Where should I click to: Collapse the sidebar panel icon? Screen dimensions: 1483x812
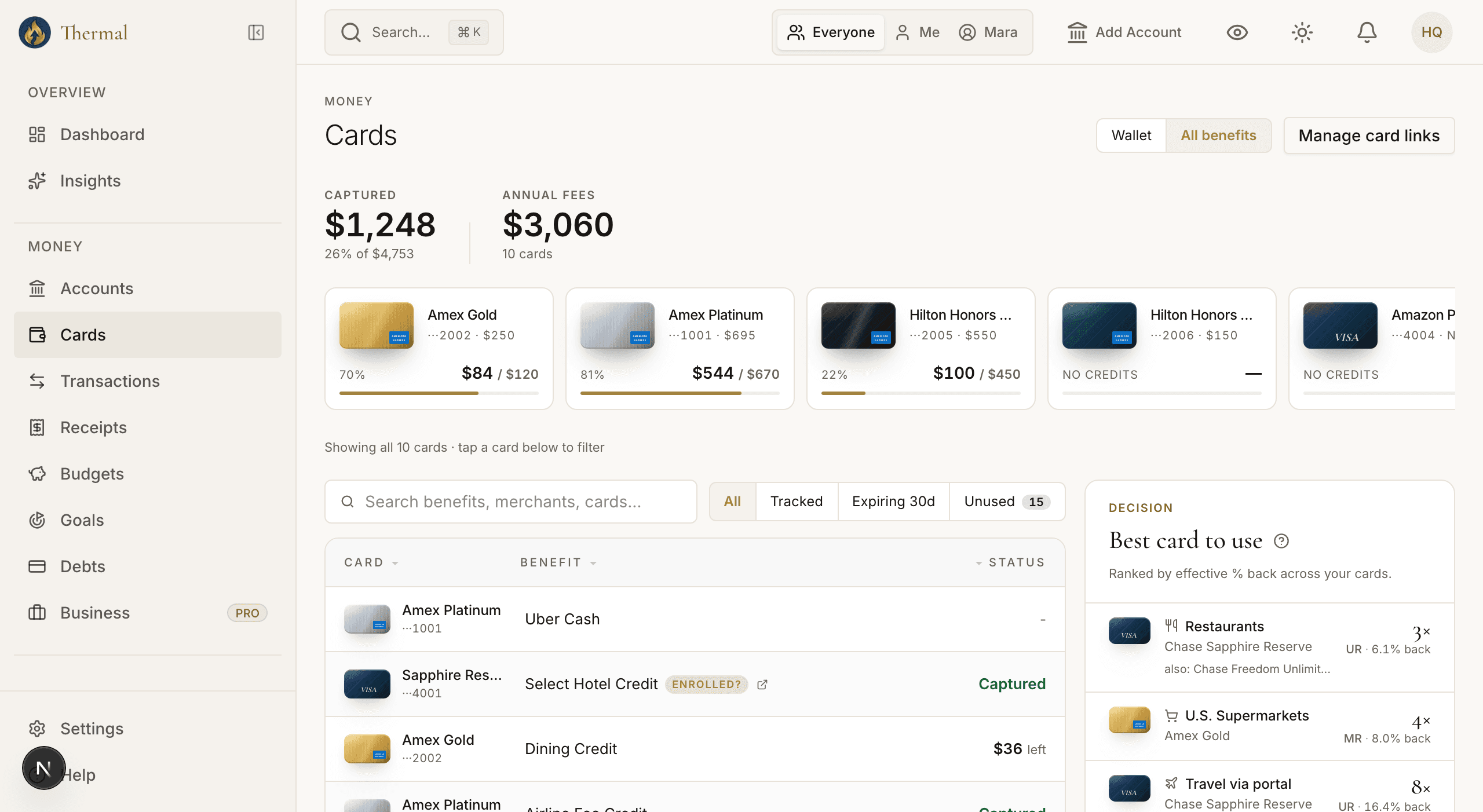point(256,32)
